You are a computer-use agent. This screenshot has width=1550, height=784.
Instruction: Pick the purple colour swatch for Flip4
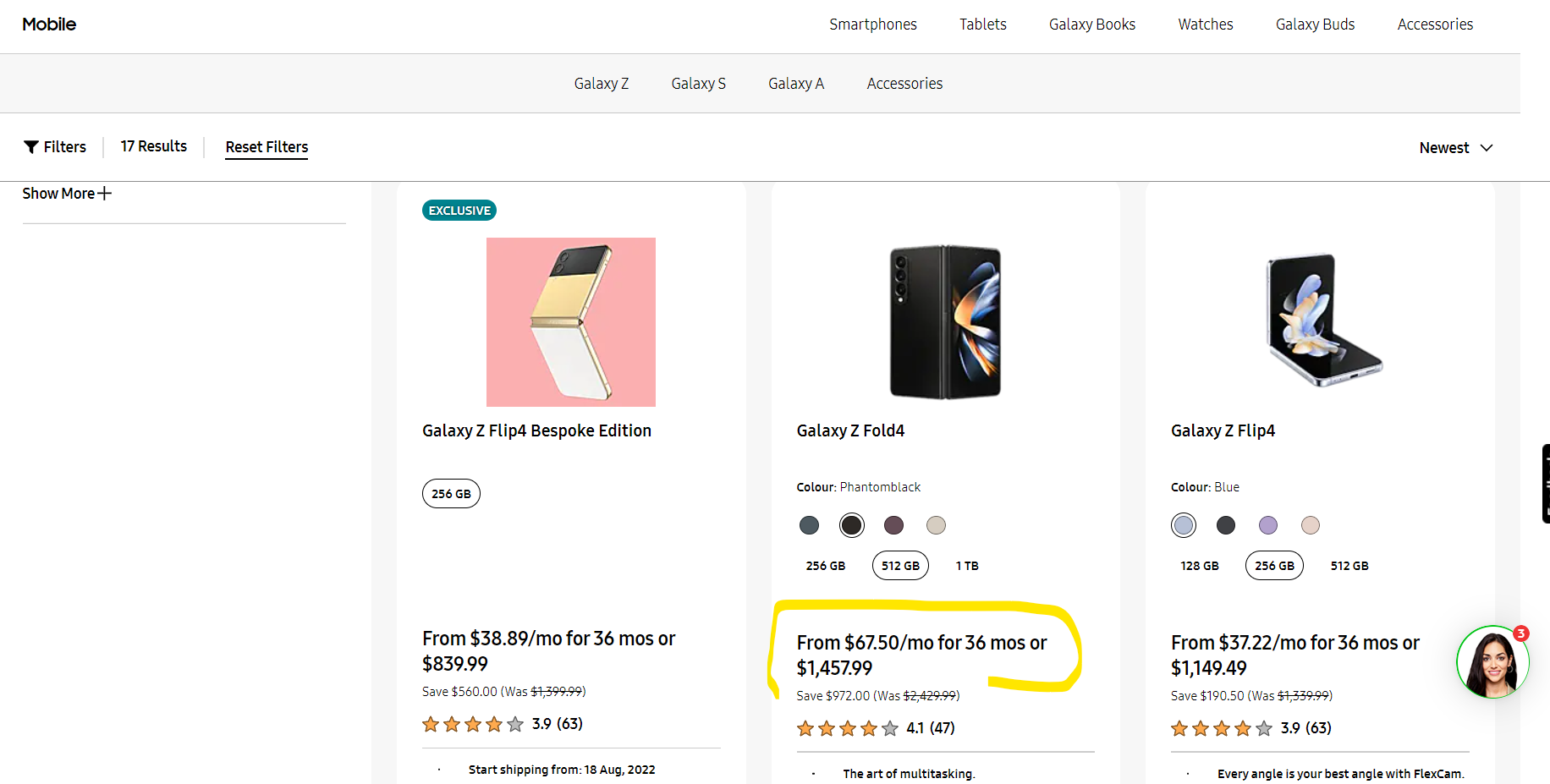pyautogui.click(x=1267, y=525)
